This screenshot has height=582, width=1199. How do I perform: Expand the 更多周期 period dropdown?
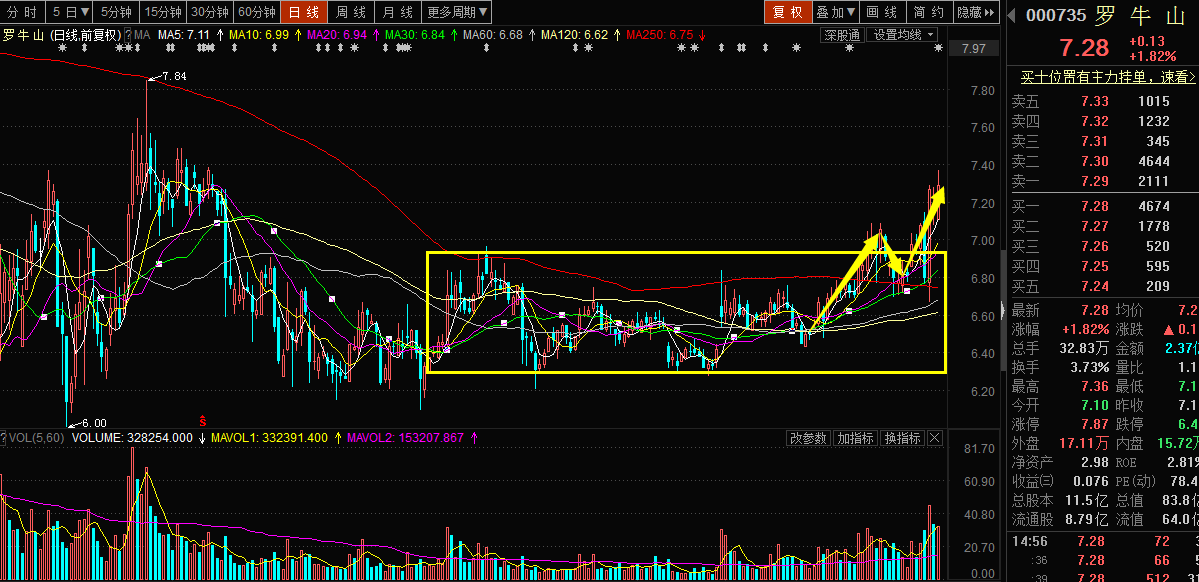tap(457, 12)
